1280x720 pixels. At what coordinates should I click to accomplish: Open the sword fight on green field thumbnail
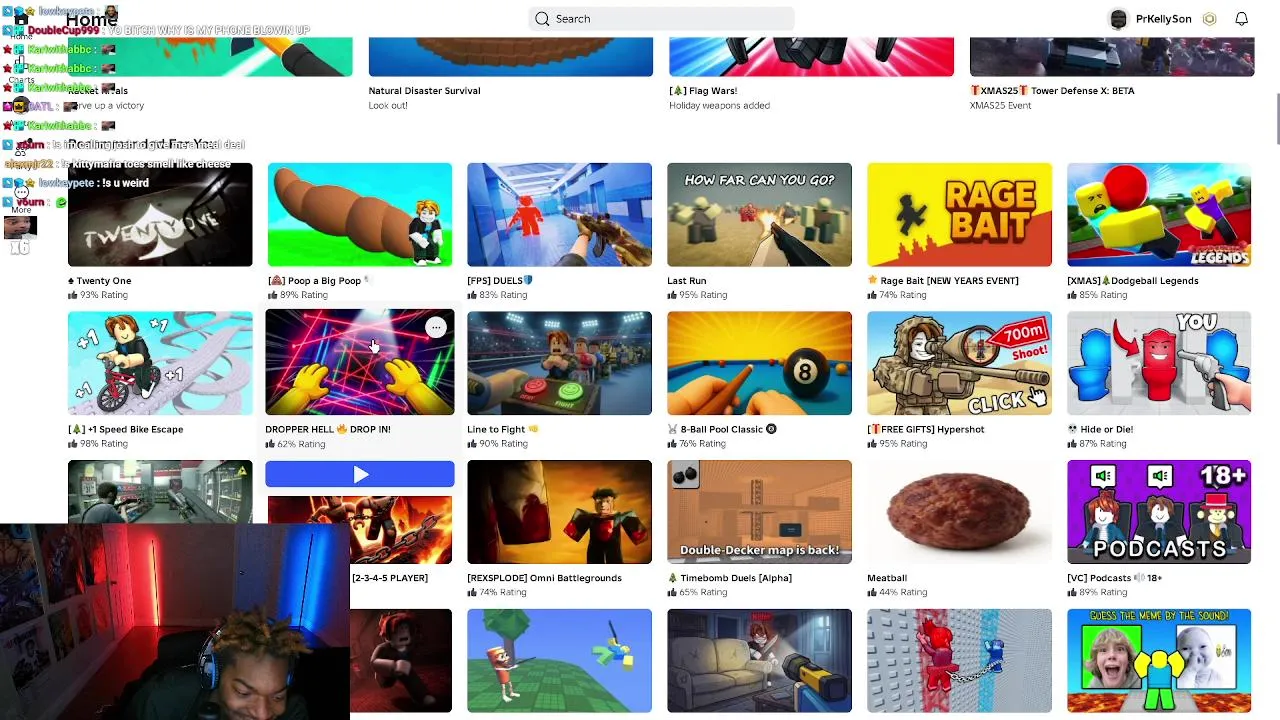pos(559,661)
